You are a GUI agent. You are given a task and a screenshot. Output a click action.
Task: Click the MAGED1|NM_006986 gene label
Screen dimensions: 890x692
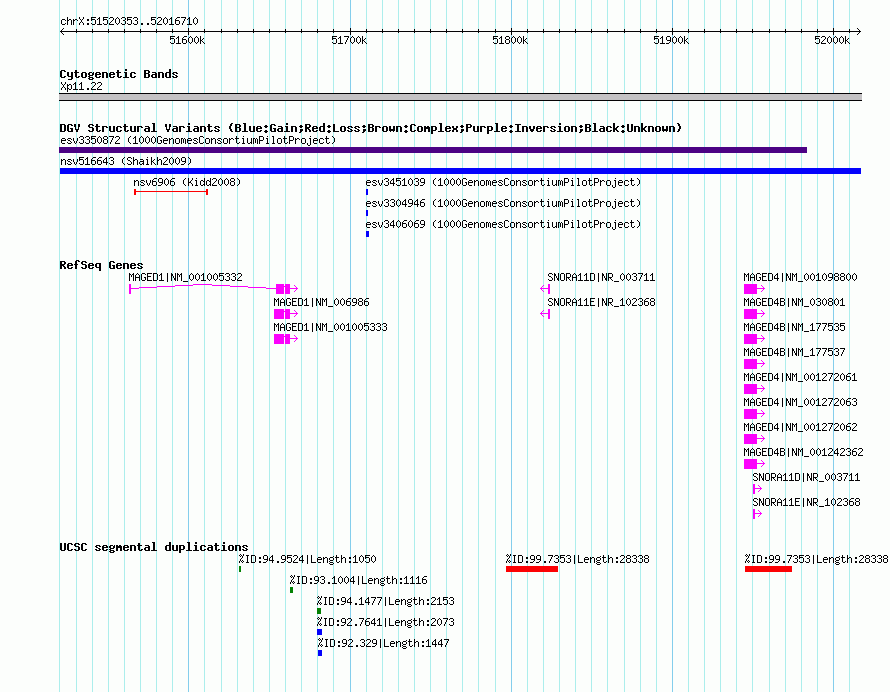[321, 302]
